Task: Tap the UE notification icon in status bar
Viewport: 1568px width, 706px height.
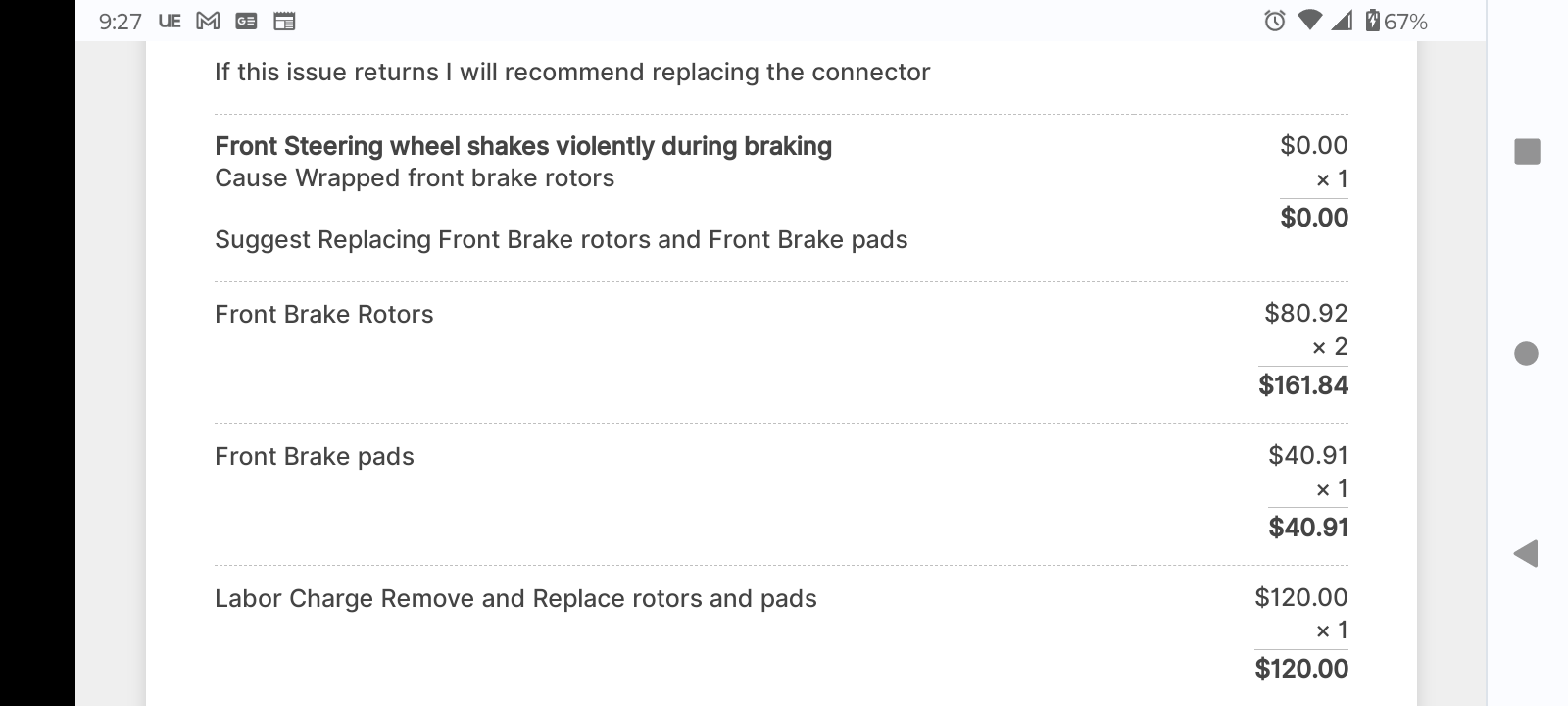Action: (x=170, y=21)
